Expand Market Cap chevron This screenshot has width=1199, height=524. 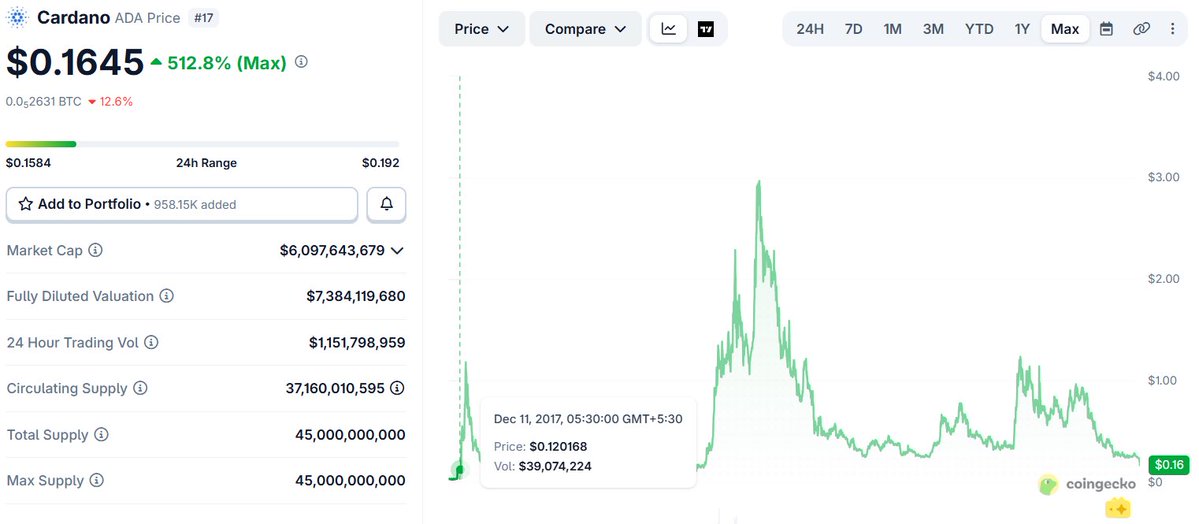397,250
